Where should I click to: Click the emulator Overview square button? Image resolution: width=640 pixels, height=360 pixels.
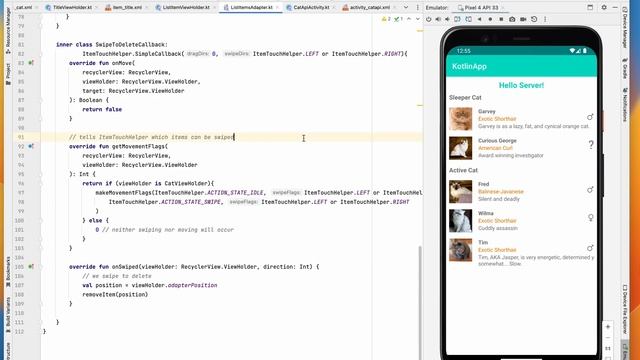(x=501, y=19)
